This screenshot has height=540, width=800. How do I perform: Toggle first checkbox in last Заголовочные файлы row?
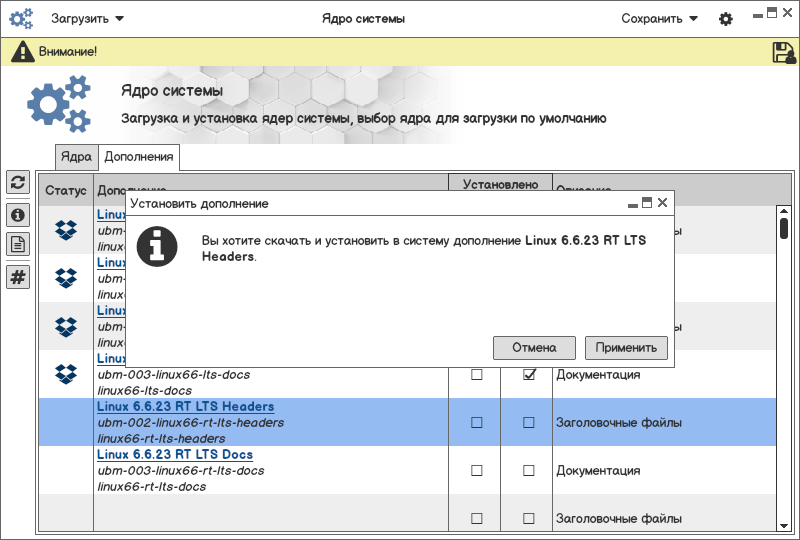click(x=477, y=519)
